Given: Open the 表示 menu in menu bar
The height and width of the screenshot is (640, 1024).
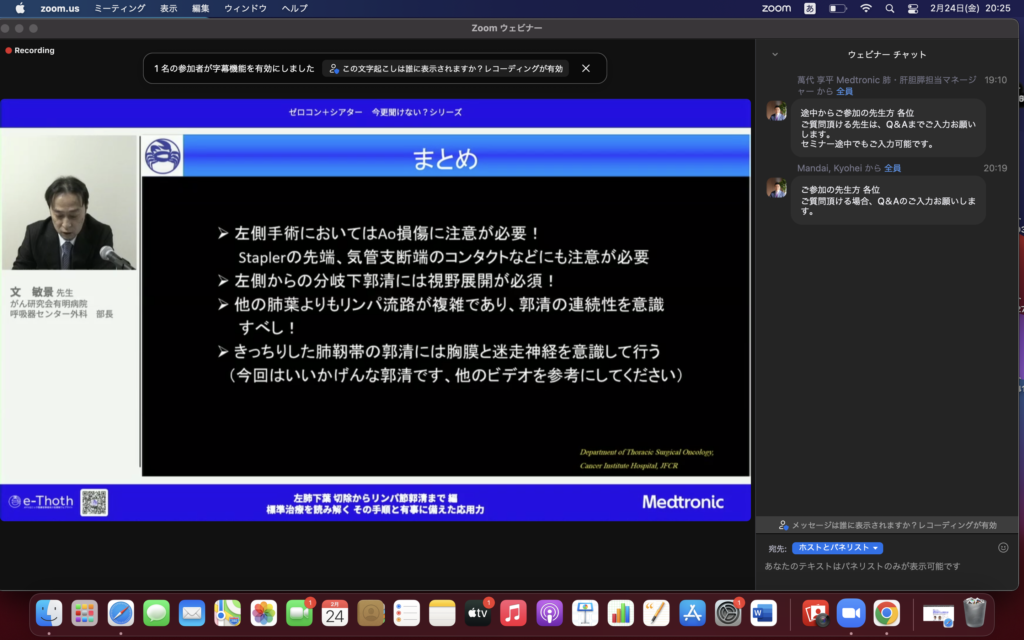Looking at the screenshot, I should (169, 8).
